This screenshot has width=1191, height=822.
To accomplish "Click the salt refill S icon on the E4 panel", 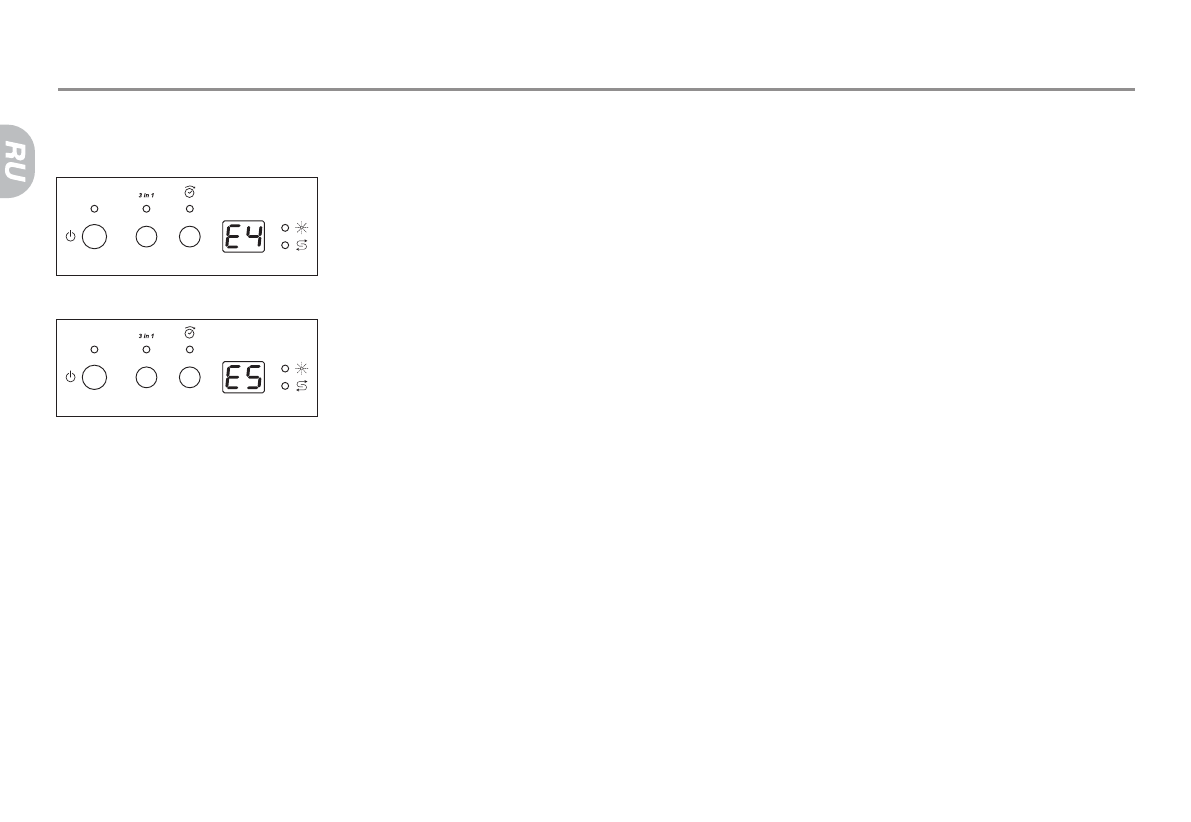I will [302, 245].
